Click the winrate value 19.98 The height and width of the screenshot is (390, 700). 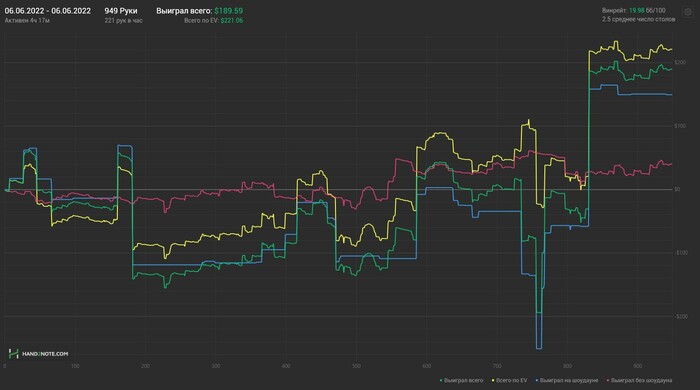click(637, 10)
